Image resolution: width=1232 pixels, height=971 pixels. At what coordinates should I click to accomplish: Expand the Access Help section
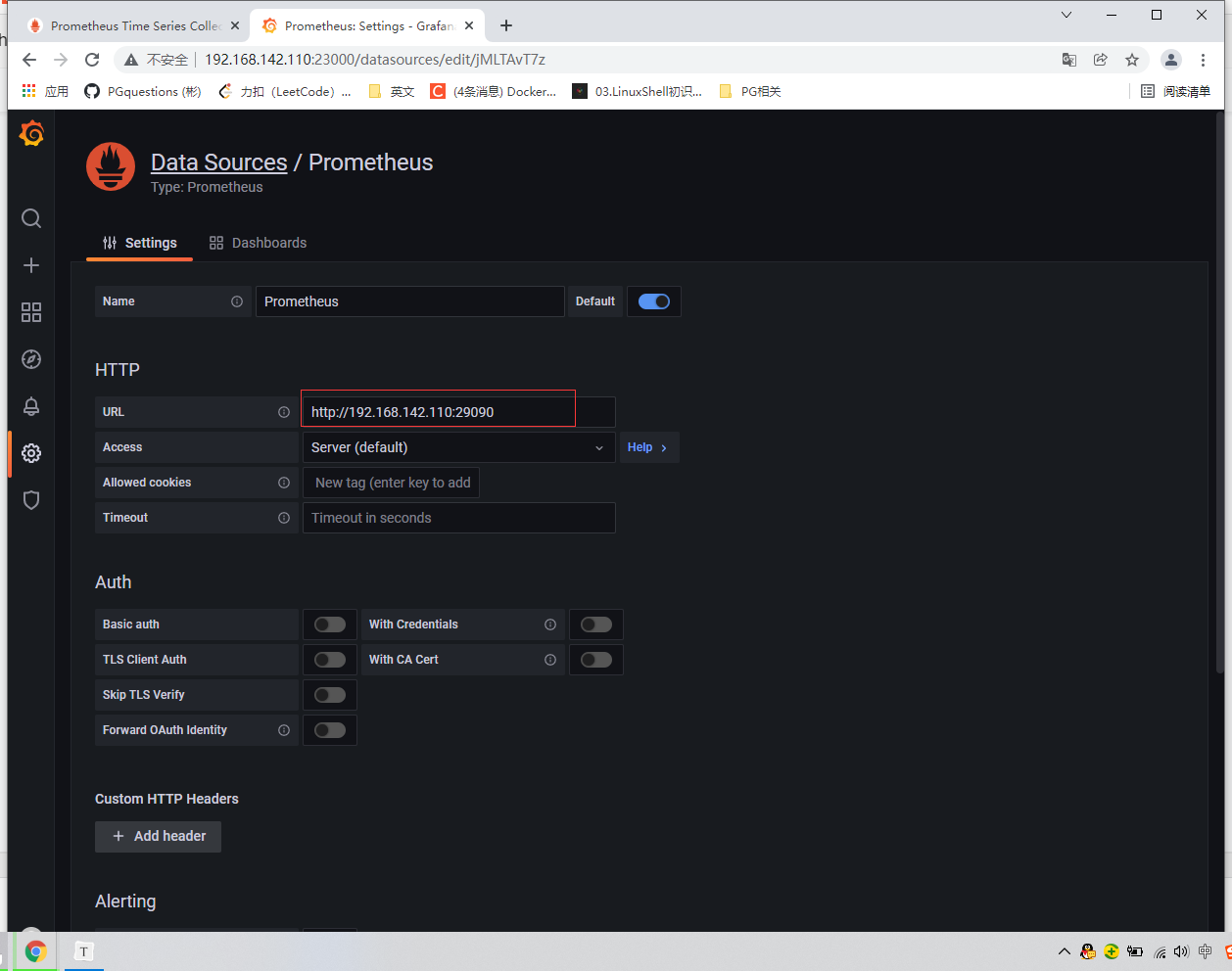(649, 447)
